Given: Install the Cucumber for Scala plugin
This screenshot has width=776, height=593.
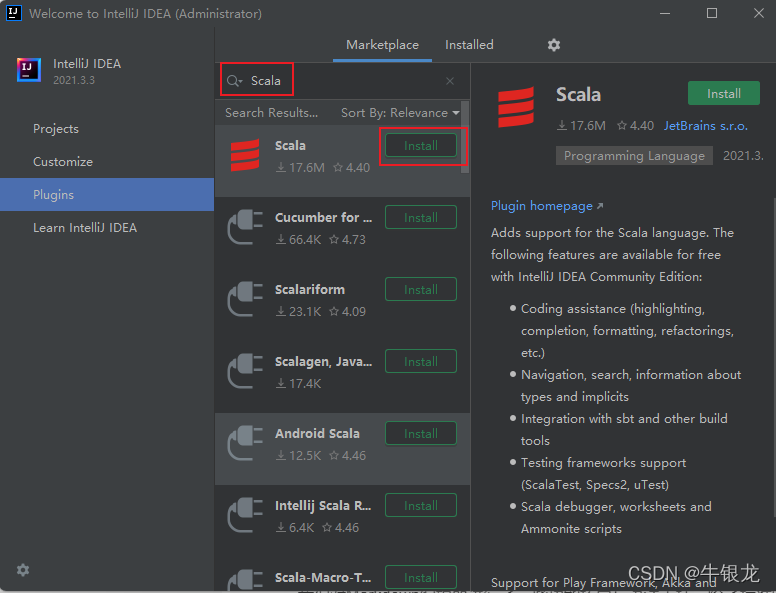Looking at the screenshot, I should [421, 217].
